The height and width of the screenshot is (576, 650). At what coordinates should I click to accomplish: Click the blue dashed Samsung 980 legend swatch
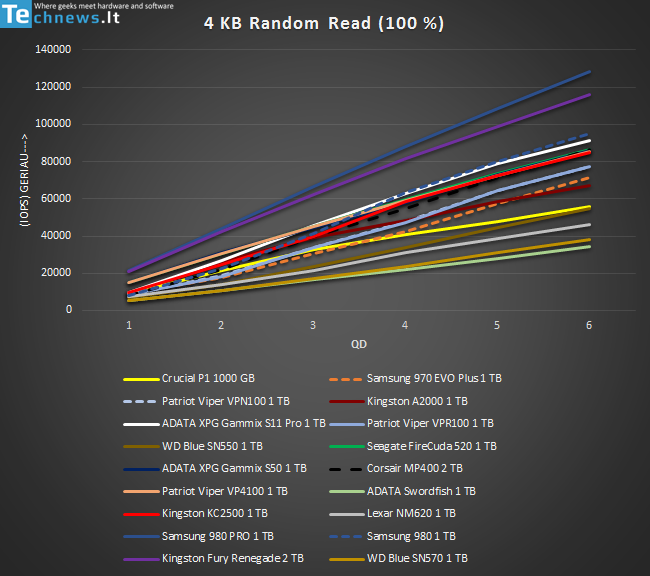(x=346, y=537)
